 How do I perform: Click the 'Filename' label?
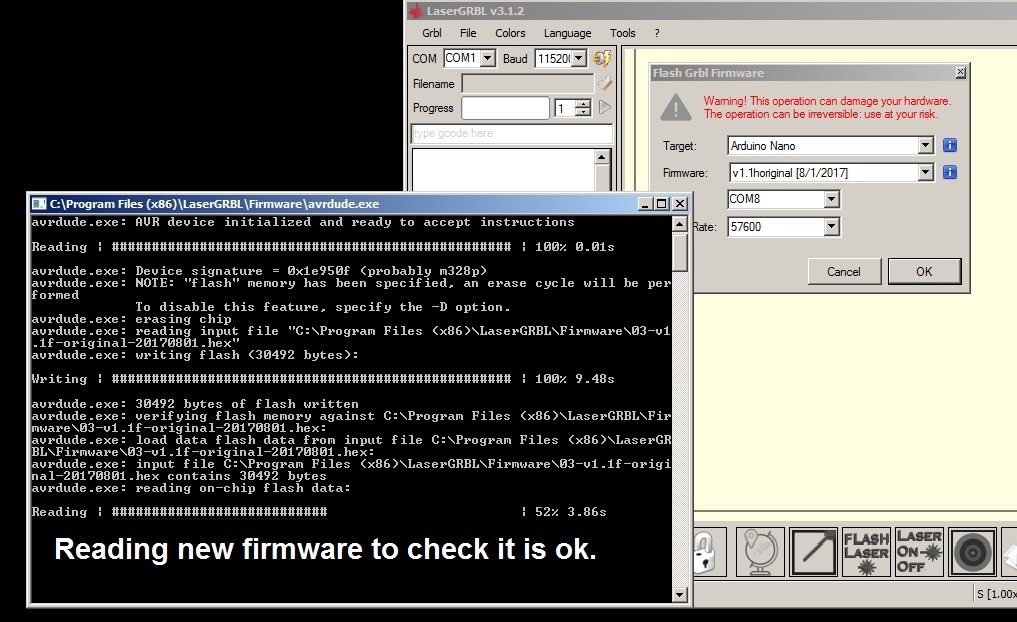point(433,84)
